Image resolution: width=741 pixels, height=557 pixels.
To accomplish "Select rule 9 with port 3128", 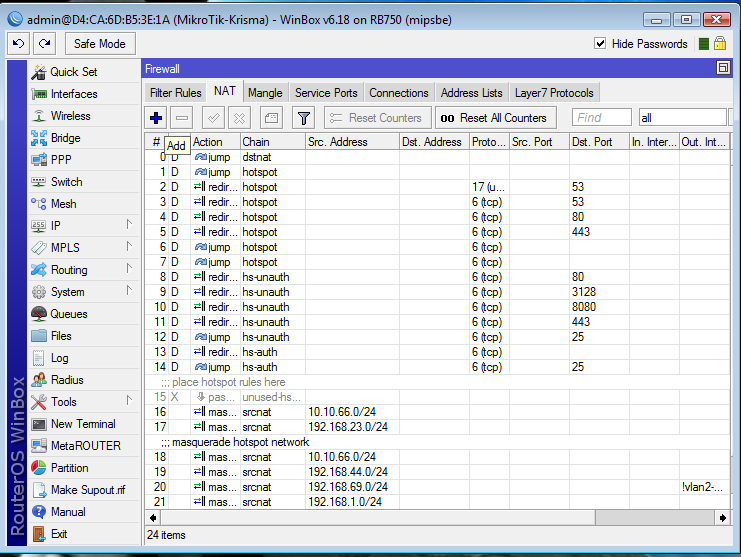I will click(x=437, y=292).
